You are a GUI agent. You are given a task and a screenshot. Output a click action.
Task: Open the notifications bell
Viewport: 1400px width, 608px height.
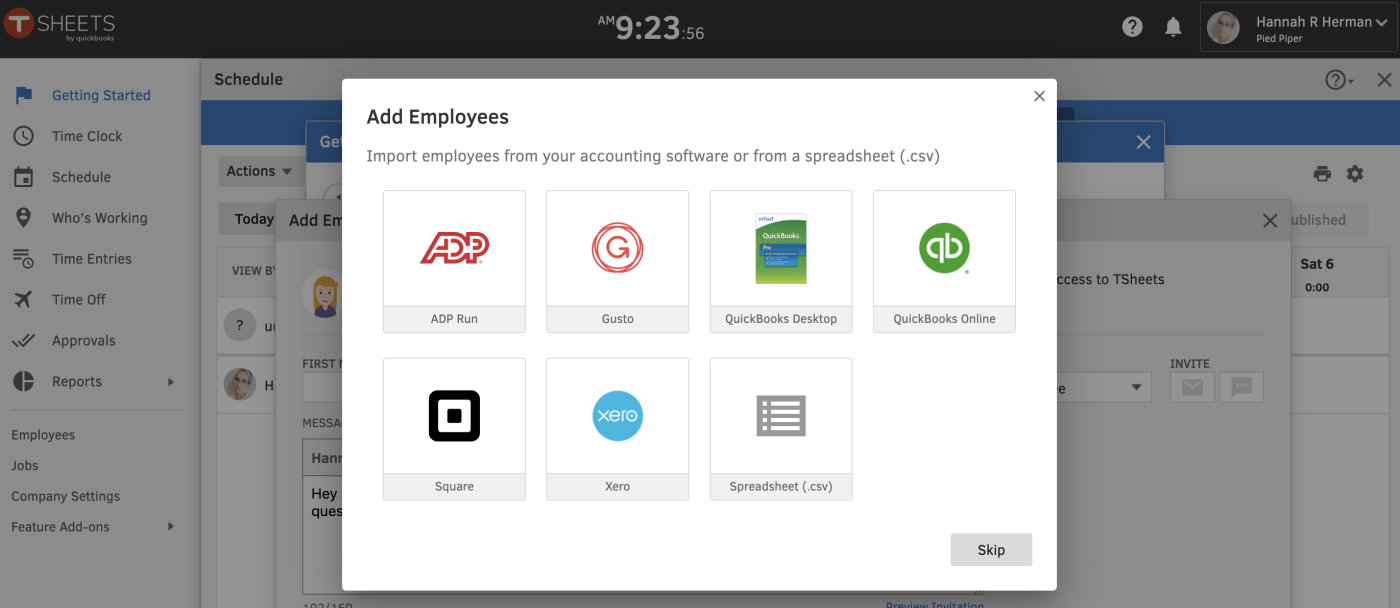click(1173, 27)
